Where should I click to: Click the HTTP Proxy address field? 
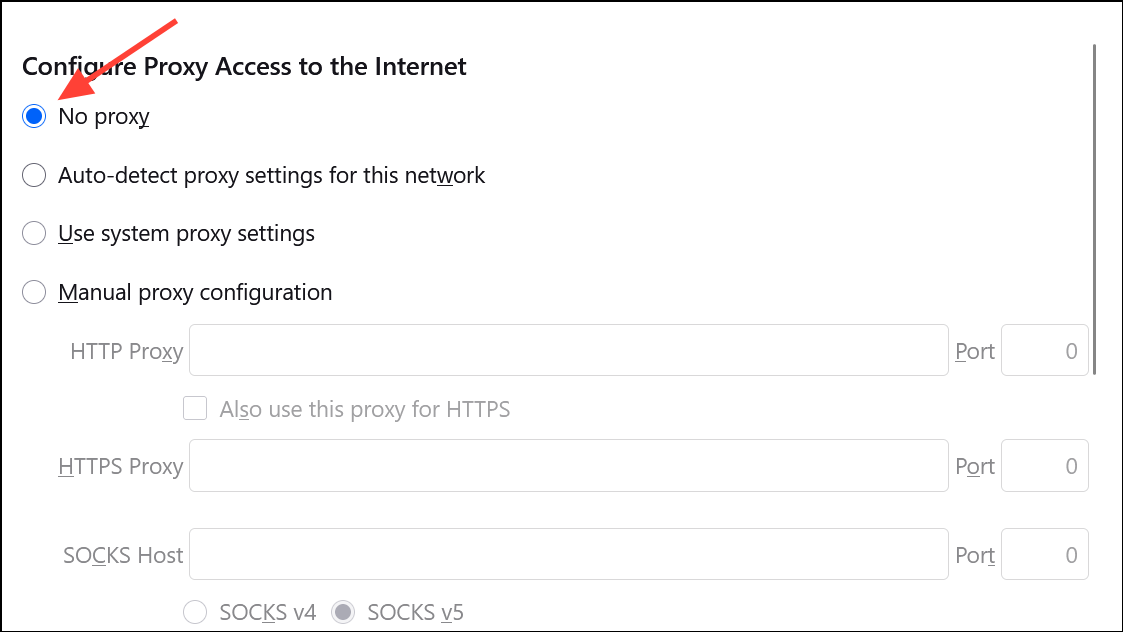click(568, 350)
